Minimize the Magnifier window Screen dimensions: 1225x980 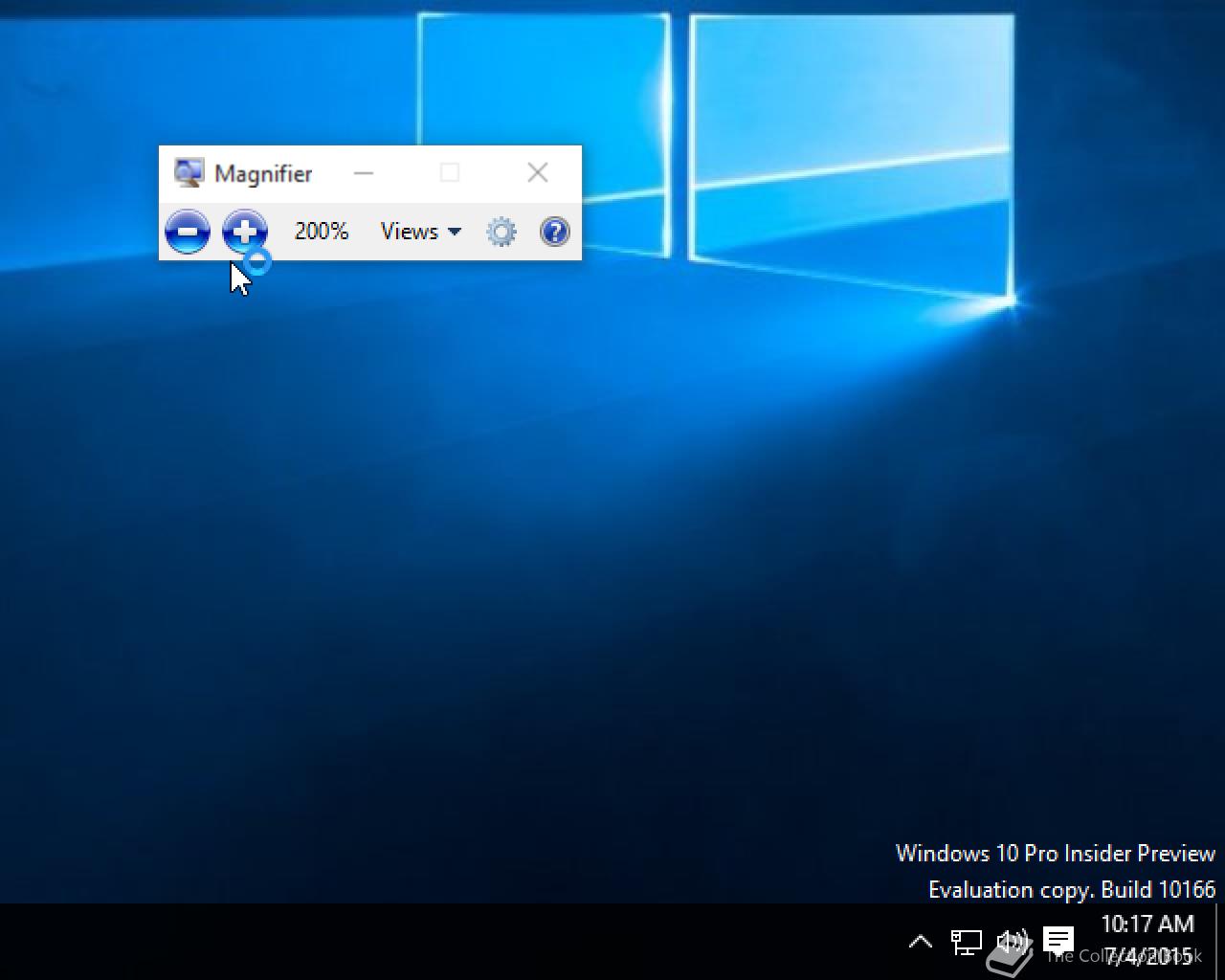click(x=364, y=173)
